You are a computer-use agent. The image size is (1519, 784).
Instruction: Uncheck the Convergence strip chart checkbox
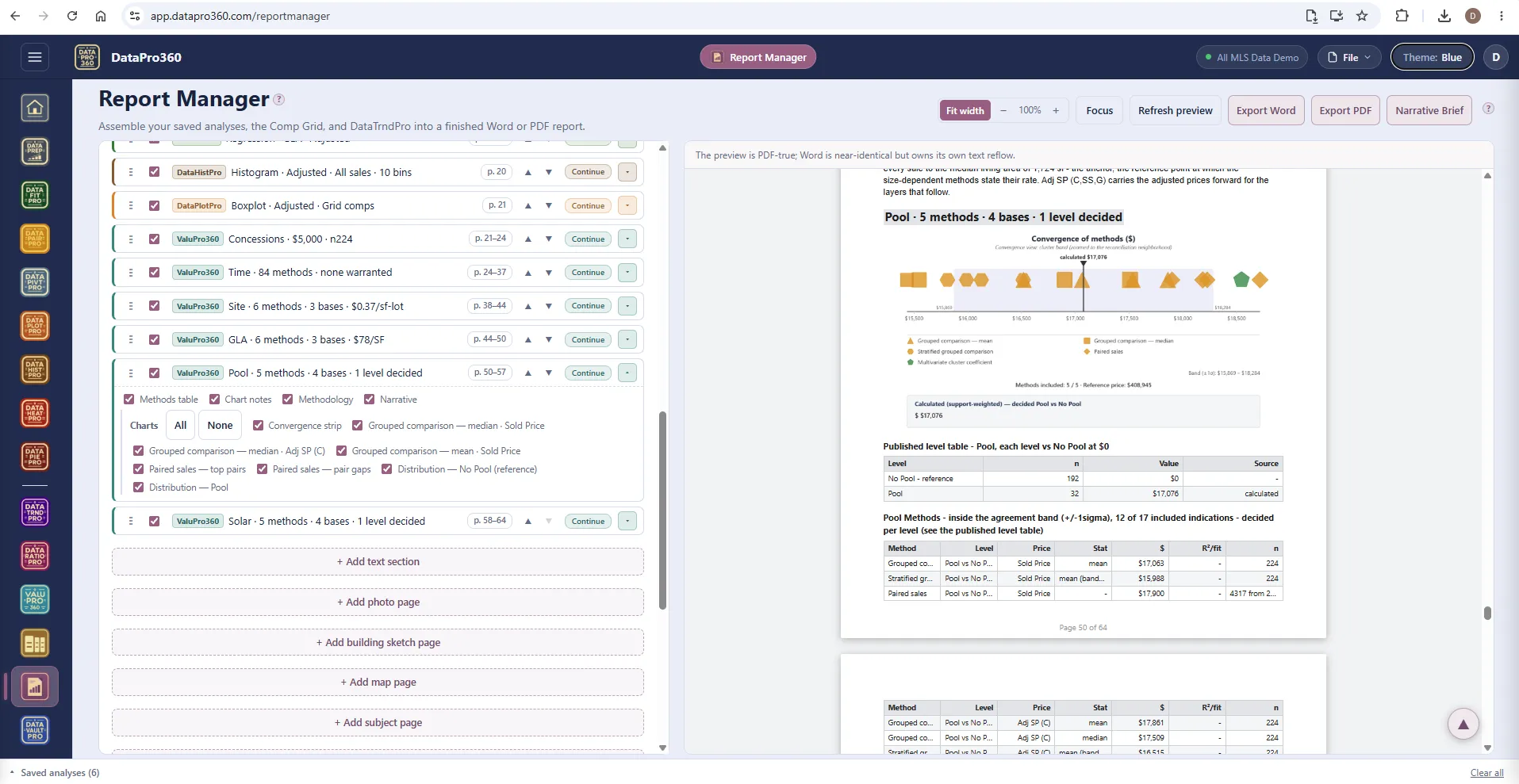coord(258,426)
